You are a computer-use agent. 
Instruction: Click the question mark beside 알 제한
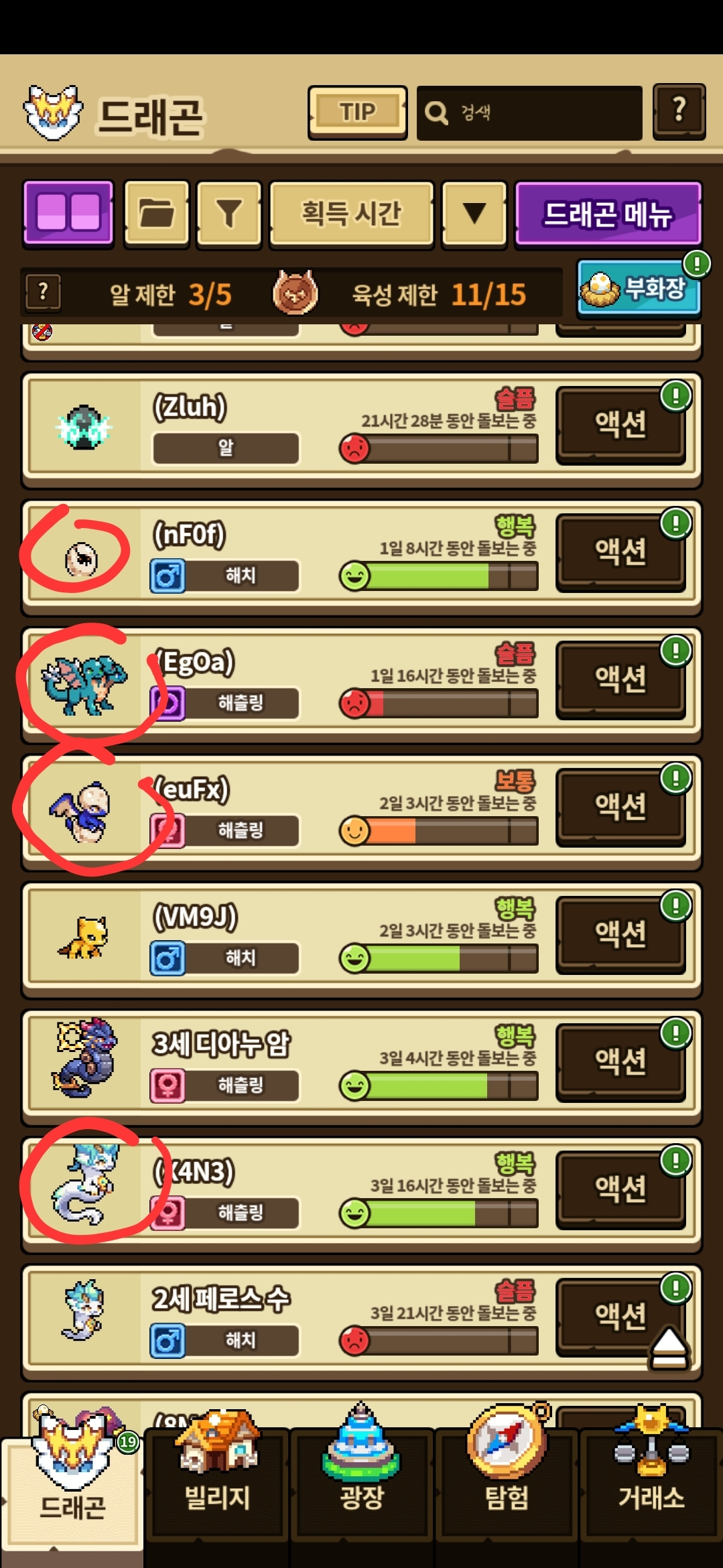(x=43, y=292)
